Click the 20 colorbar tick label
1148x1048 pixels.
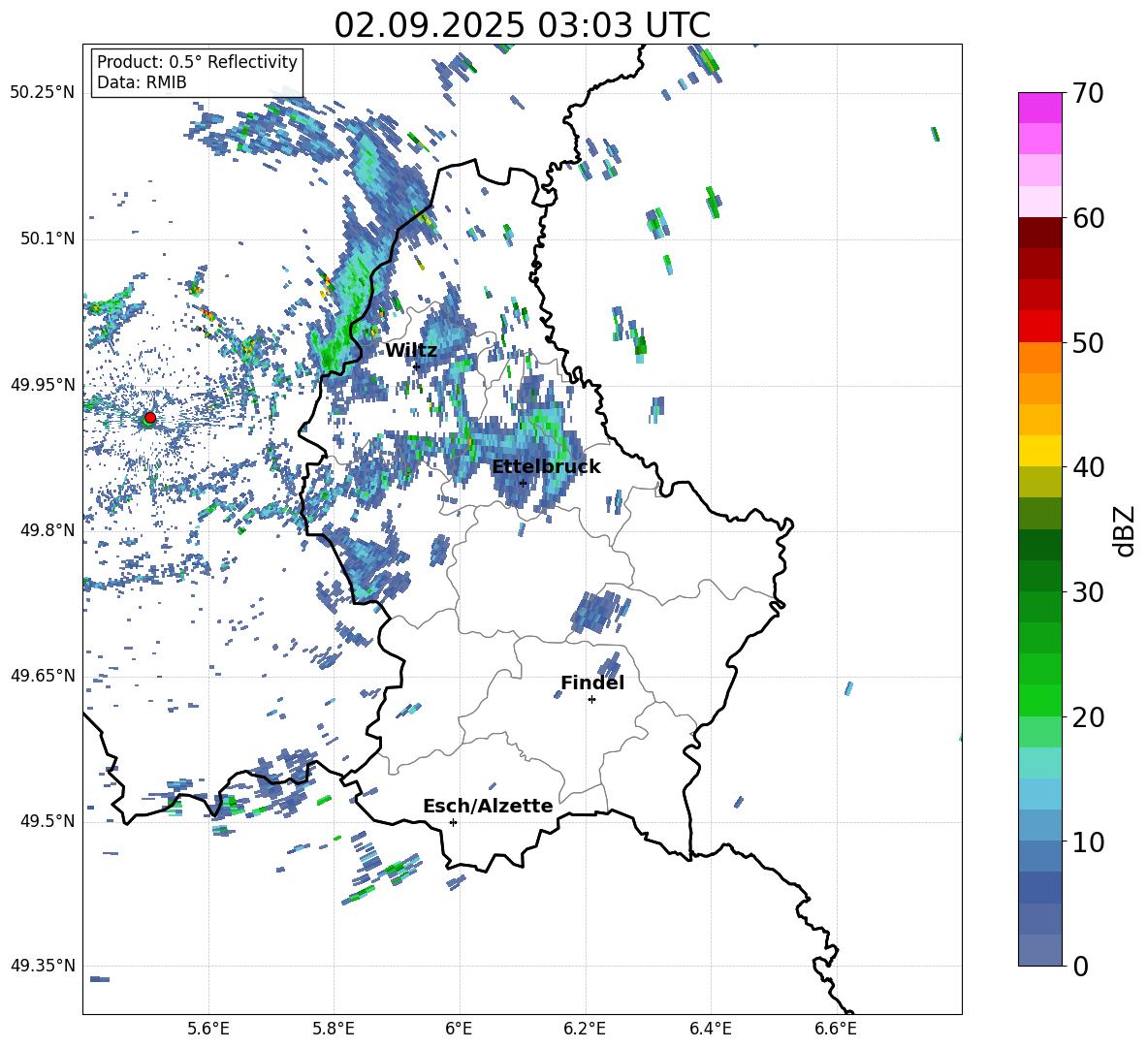click(x=1088, y=717)
